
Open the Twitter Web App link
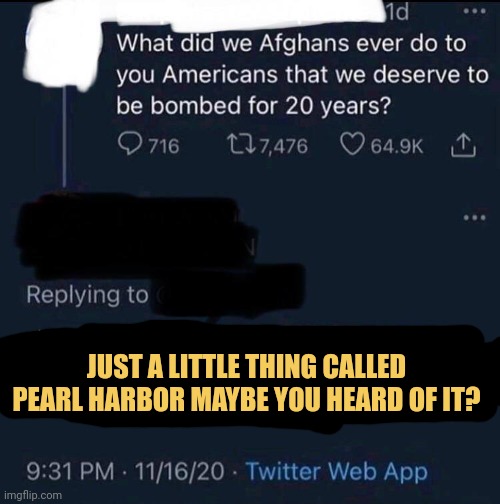337,471
